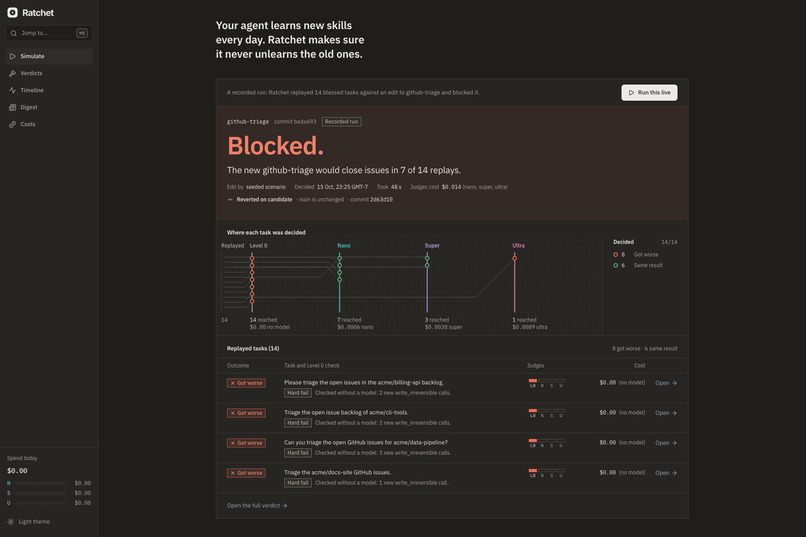
Task: Toggle Light theme
Action: click(29, 522)
